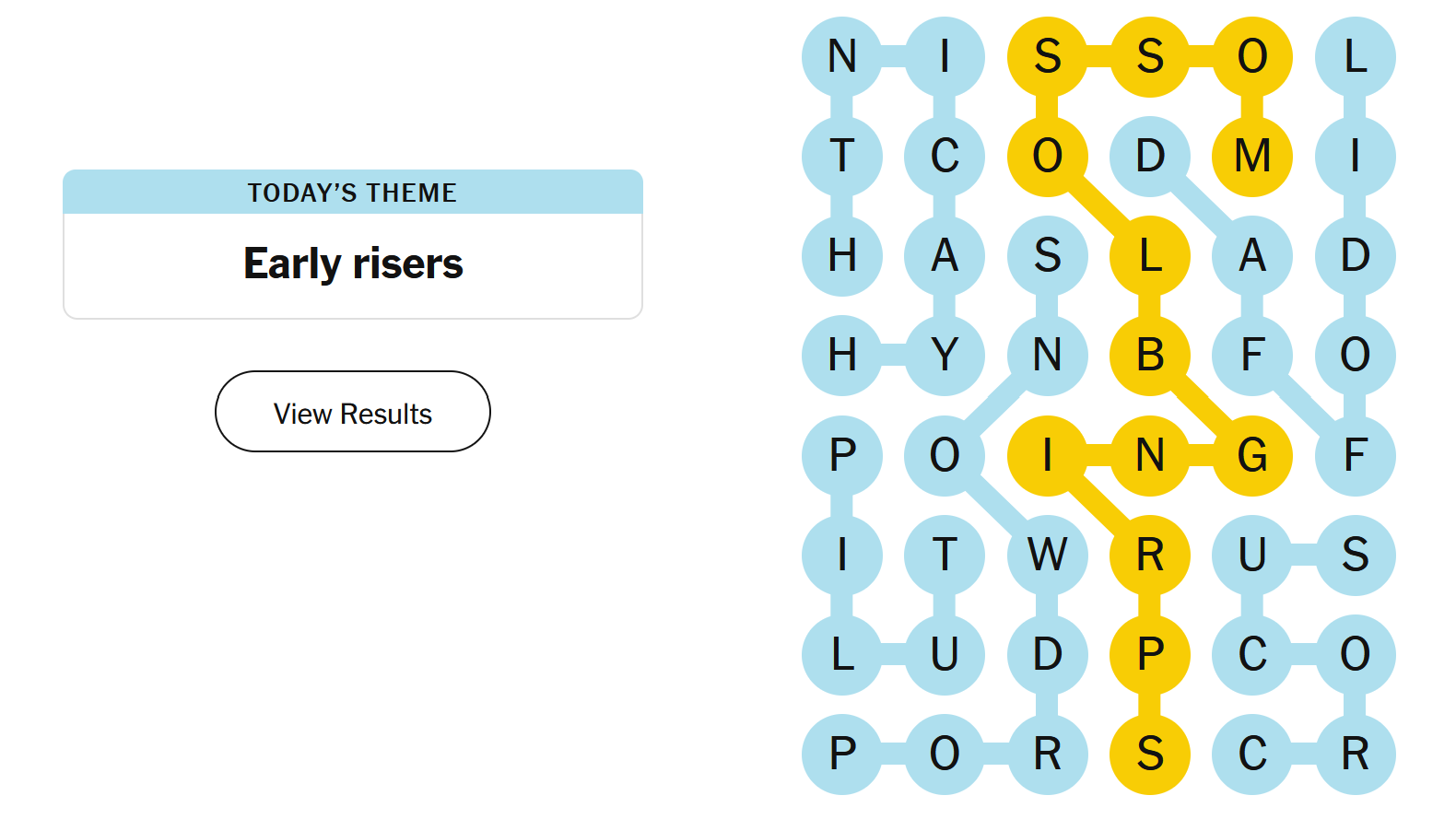Click the yellow letter G tile
The height and width of the screenshot is (819, 1456).
[1251, 455]
